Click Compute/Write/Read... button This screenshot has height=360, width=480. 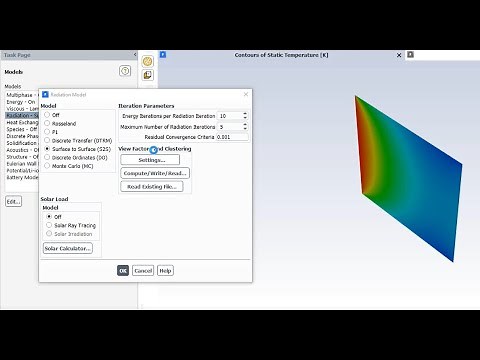(155, 173)
